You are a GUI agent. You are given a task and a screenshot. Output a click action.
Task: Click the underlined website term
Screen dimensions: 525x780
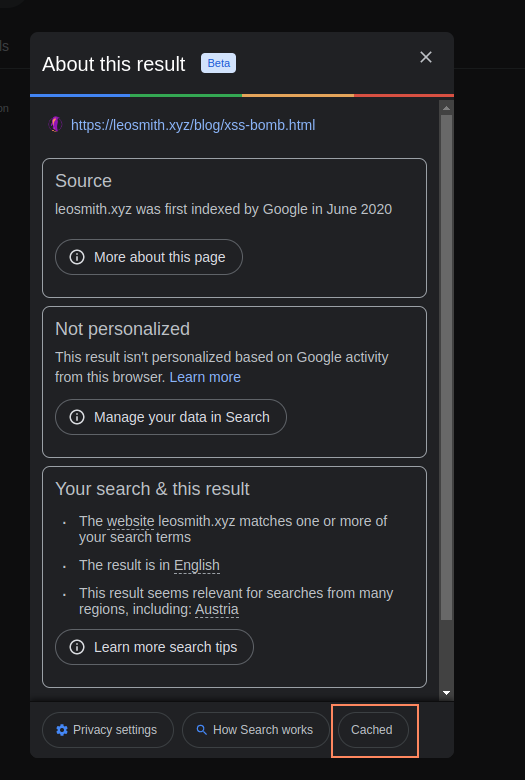pos(130,521)
